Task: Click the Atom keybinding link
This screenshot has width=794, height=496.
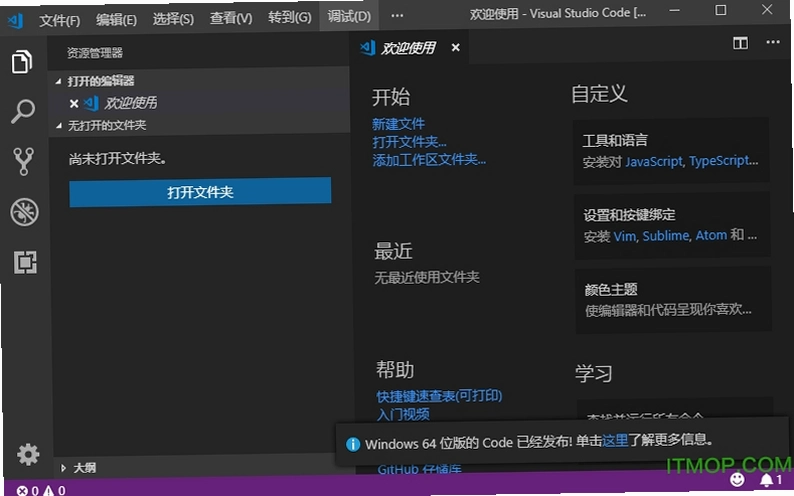Action: pos(711,235)
